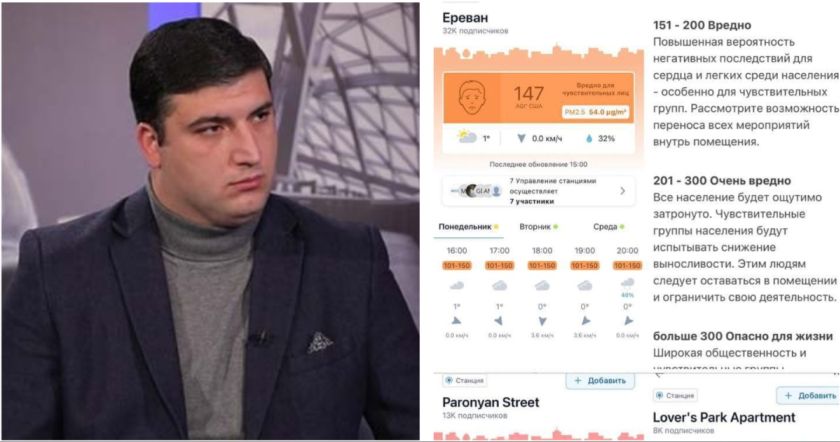Image resolution: width=840 pixels, height=442 pixels.
Task: Click the 101-150 AQI badge under 17:00
Action: point(499,265)
